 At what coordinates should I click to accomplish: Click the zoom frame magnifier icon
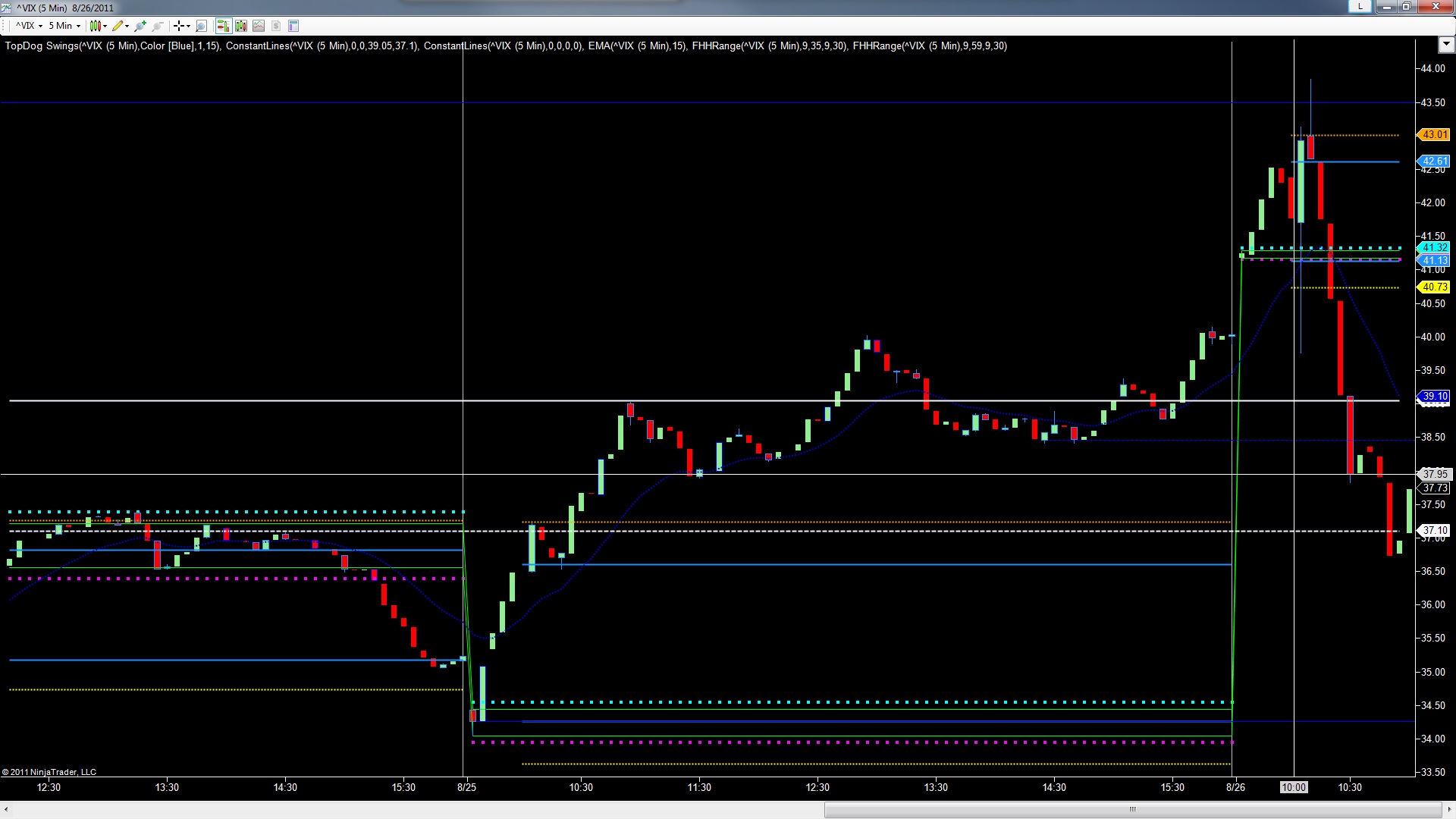[201, 26]
